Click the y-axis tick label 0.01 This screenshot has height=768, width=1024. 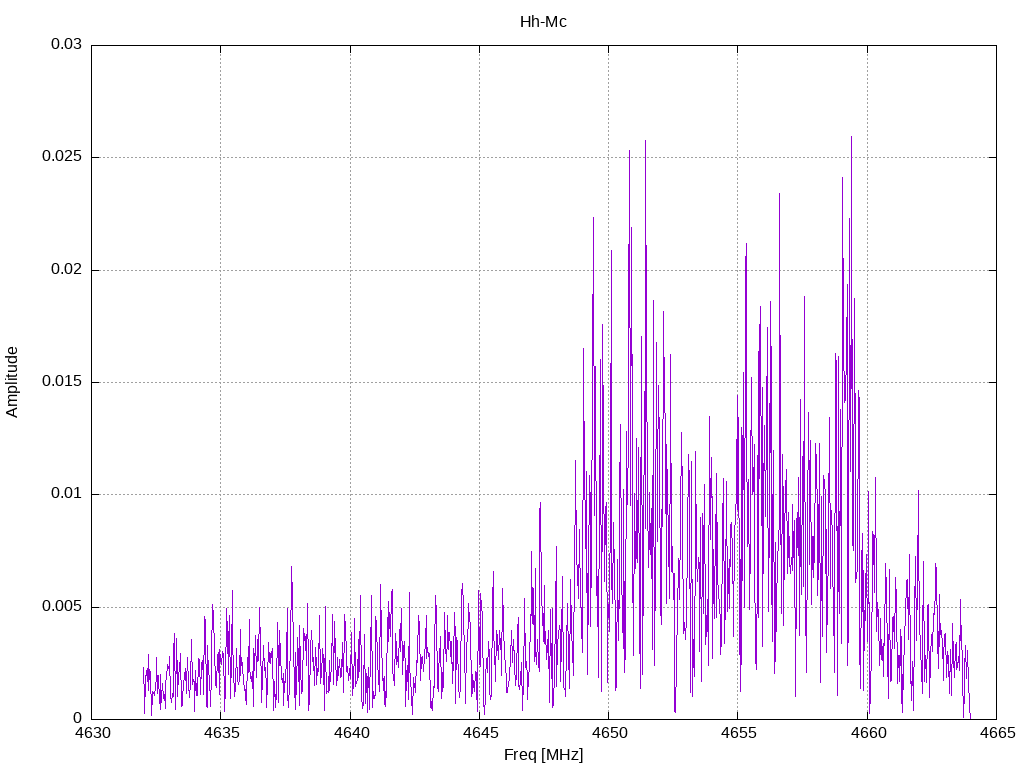(x=67, y=494)
